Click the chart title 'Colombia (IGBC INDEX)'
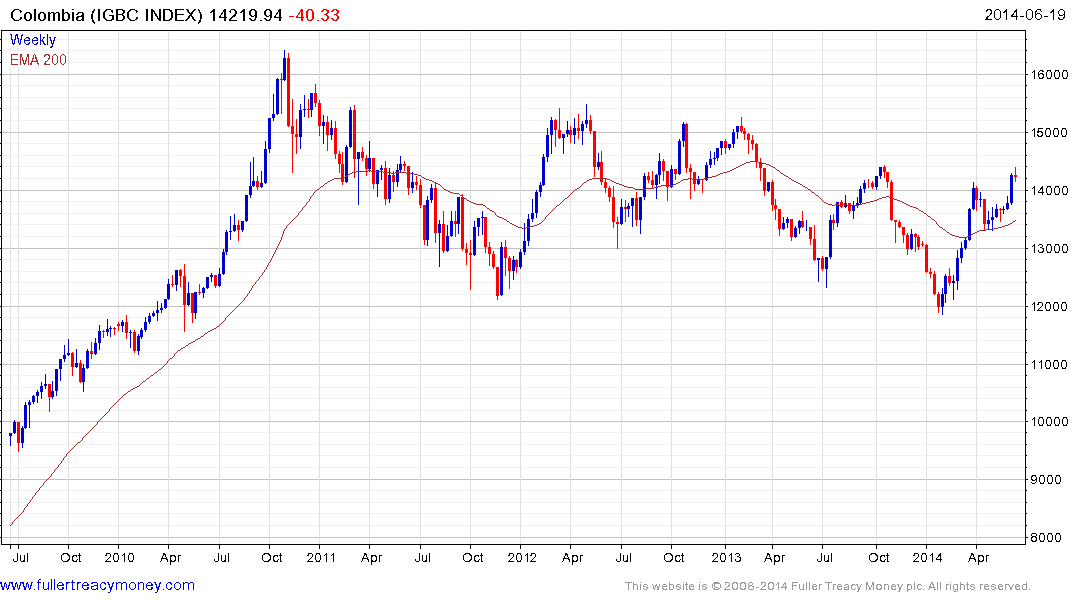The height and width of the screenshot is (600, 1075). click(106, 15)
